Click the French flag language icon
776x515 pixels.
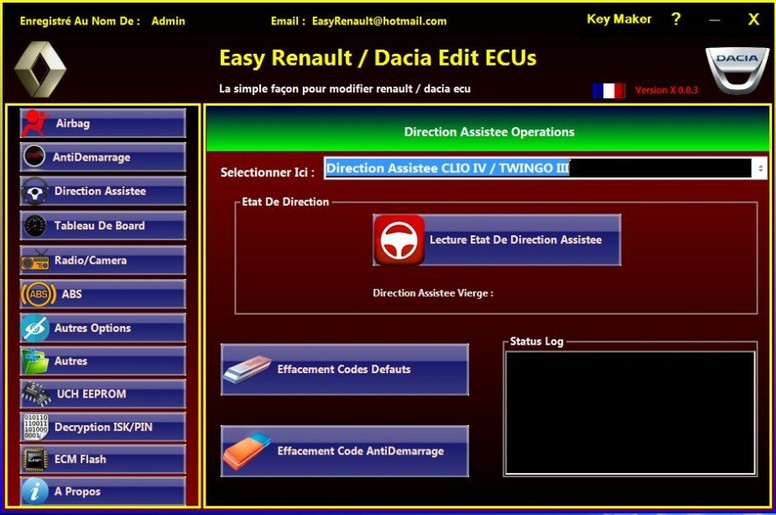609,91
